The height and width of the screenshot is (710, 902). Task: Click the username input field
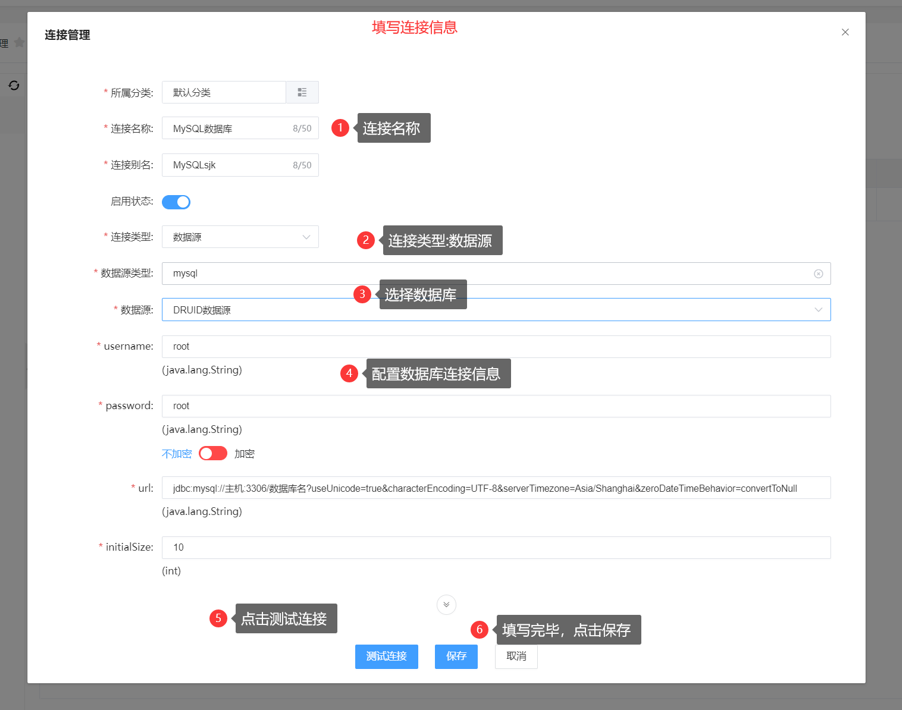[x=495, y=347]
